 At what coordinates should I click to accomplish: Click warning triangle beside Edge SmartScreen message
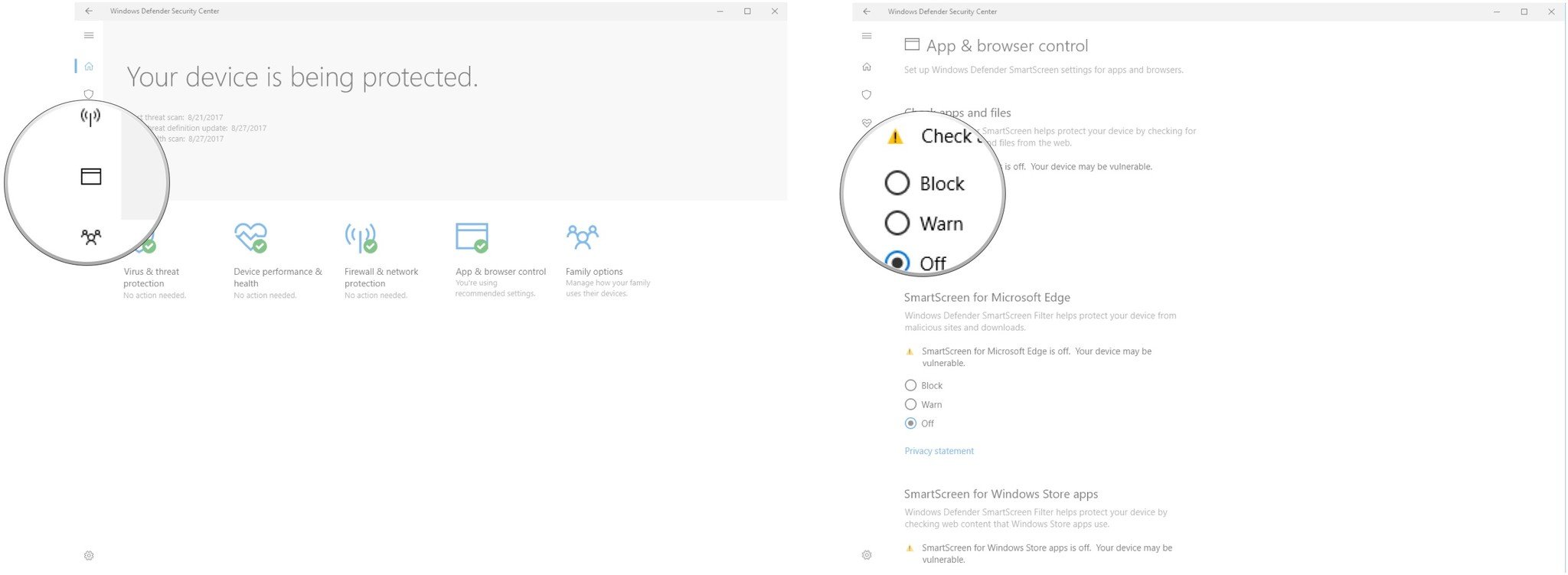pyautogui.click(x=910, y=352)
